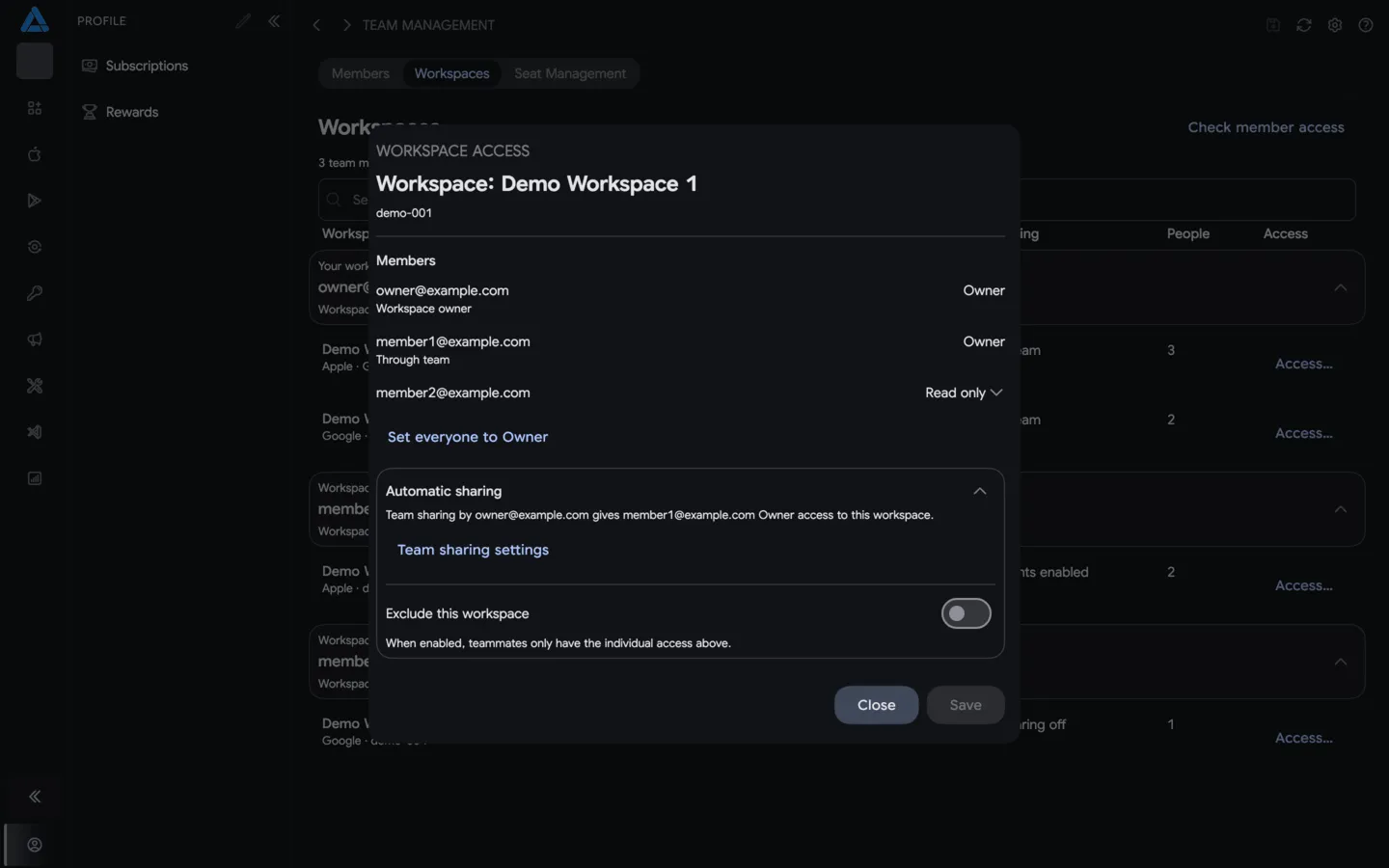This screenshot has height=868, width=1389.
Task: Go forward with the right arrow
Action: (x=347, y=25)
